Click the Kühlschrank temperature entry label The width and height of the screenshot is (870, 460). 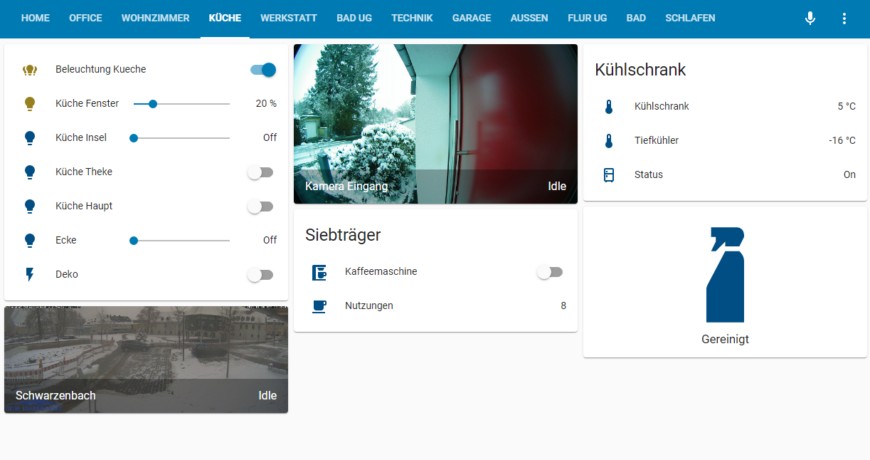661,106
